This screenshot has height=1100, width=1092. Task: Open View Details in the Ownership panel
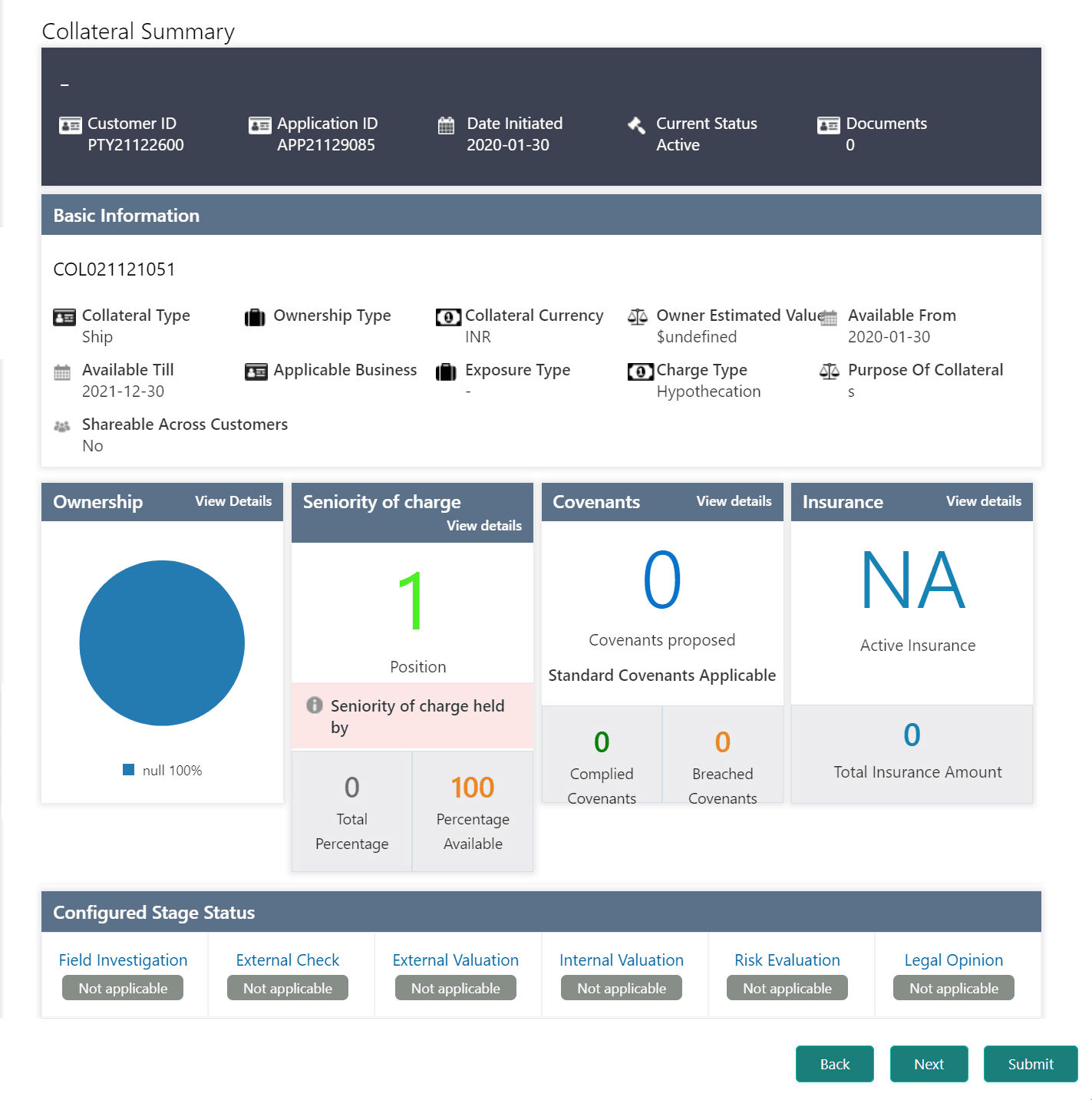[x=233, y=501]
